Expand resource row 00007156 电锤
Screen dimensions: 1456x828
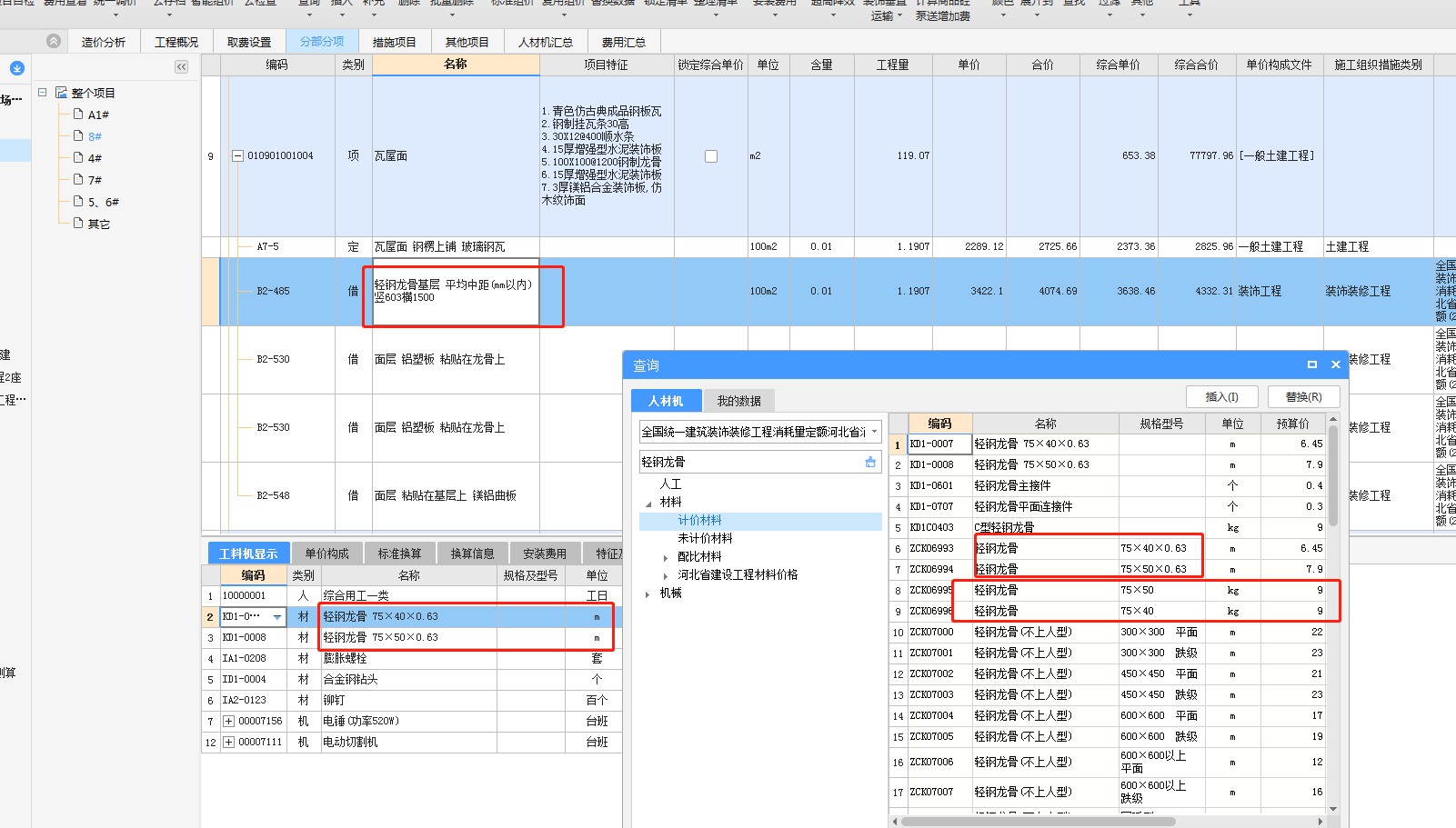[229, 721]
